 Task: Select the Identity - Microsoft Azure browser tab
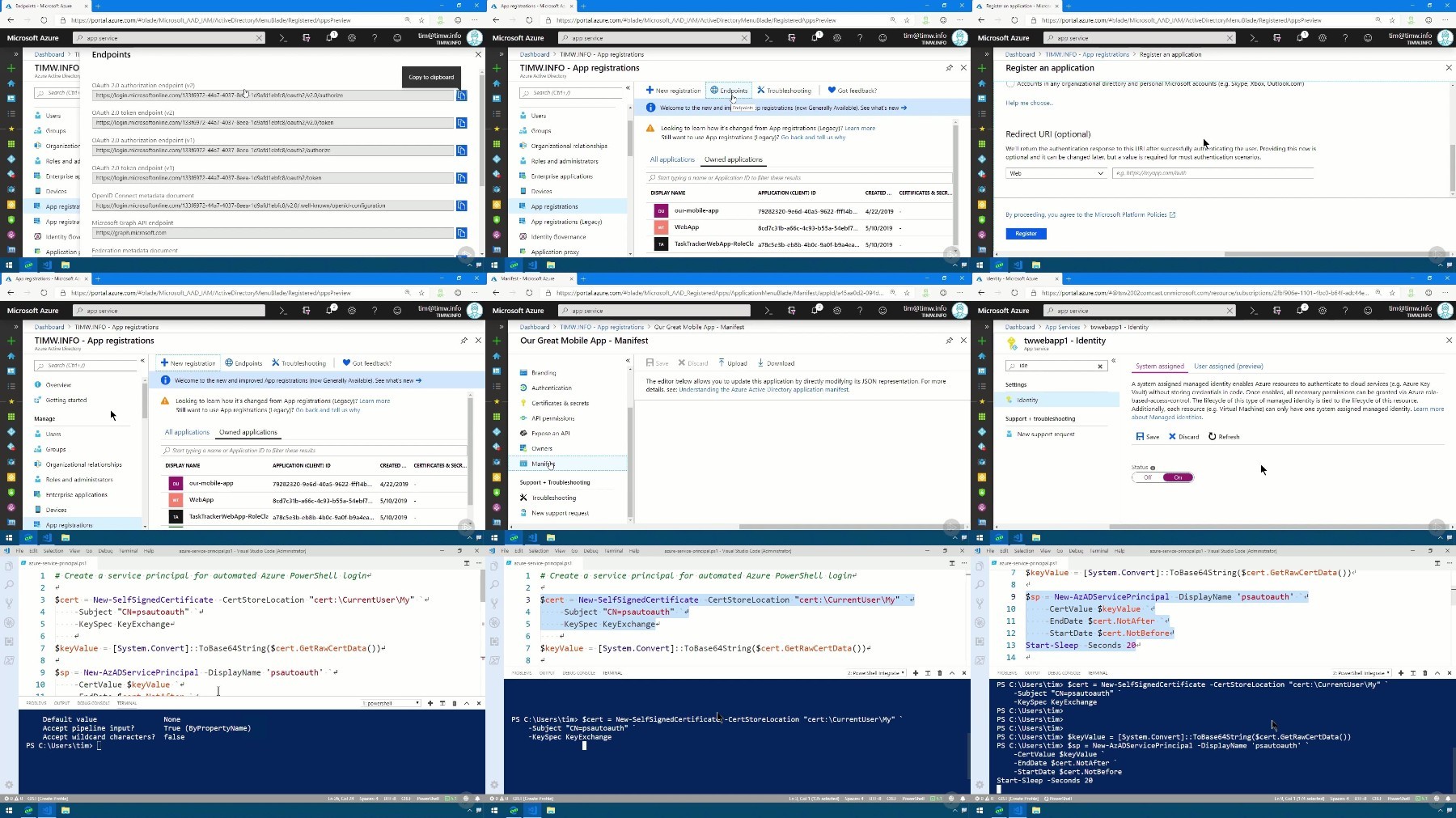pos(1015,279)
